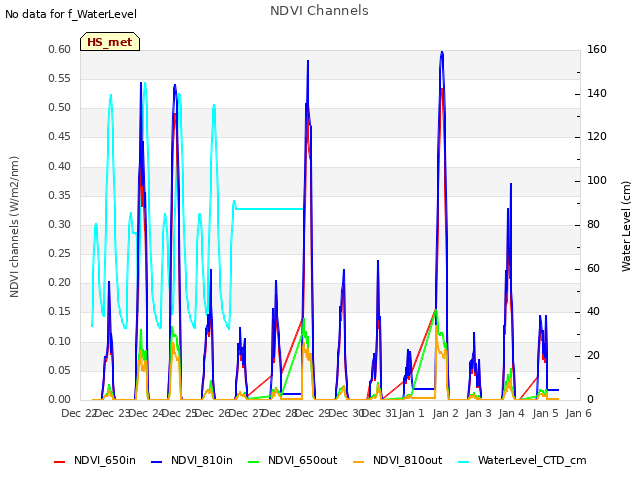Click the 0.15 left axis value
The image size is (640, 480).
(x=60, y=312)
